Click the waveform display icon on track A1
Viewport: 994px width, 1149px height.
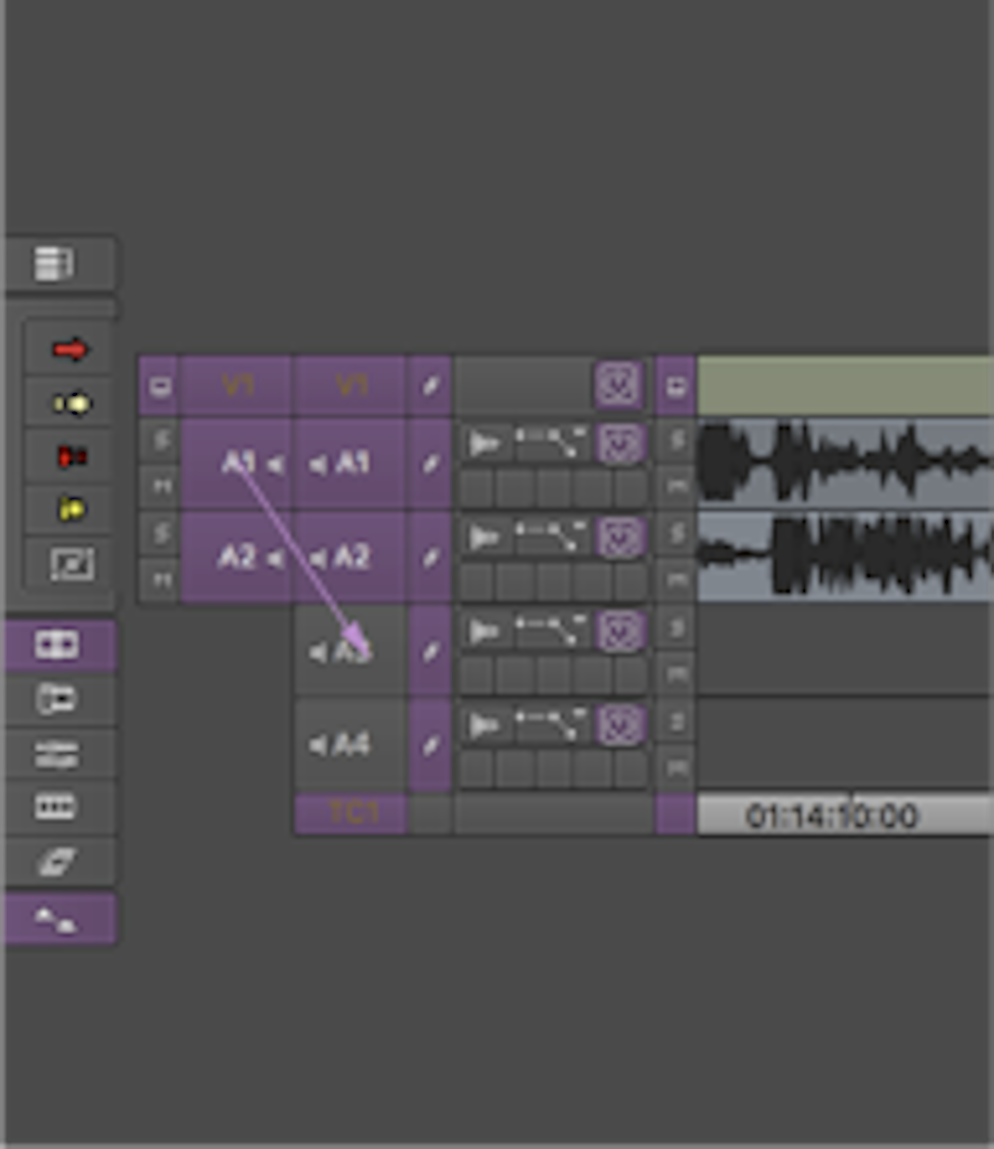click(484, 443)
